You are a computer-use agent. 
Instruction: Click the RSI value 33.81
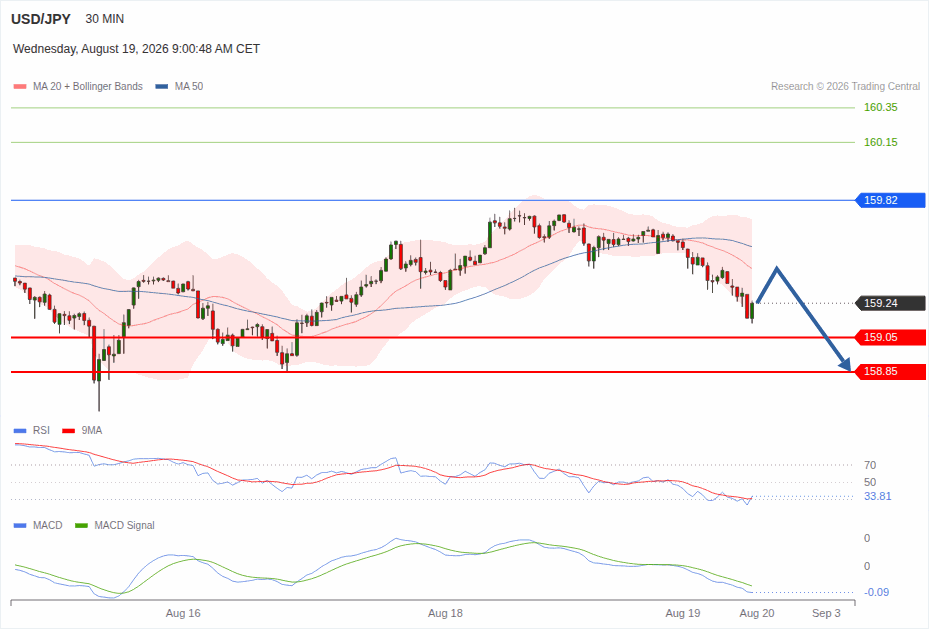(877, 496)
